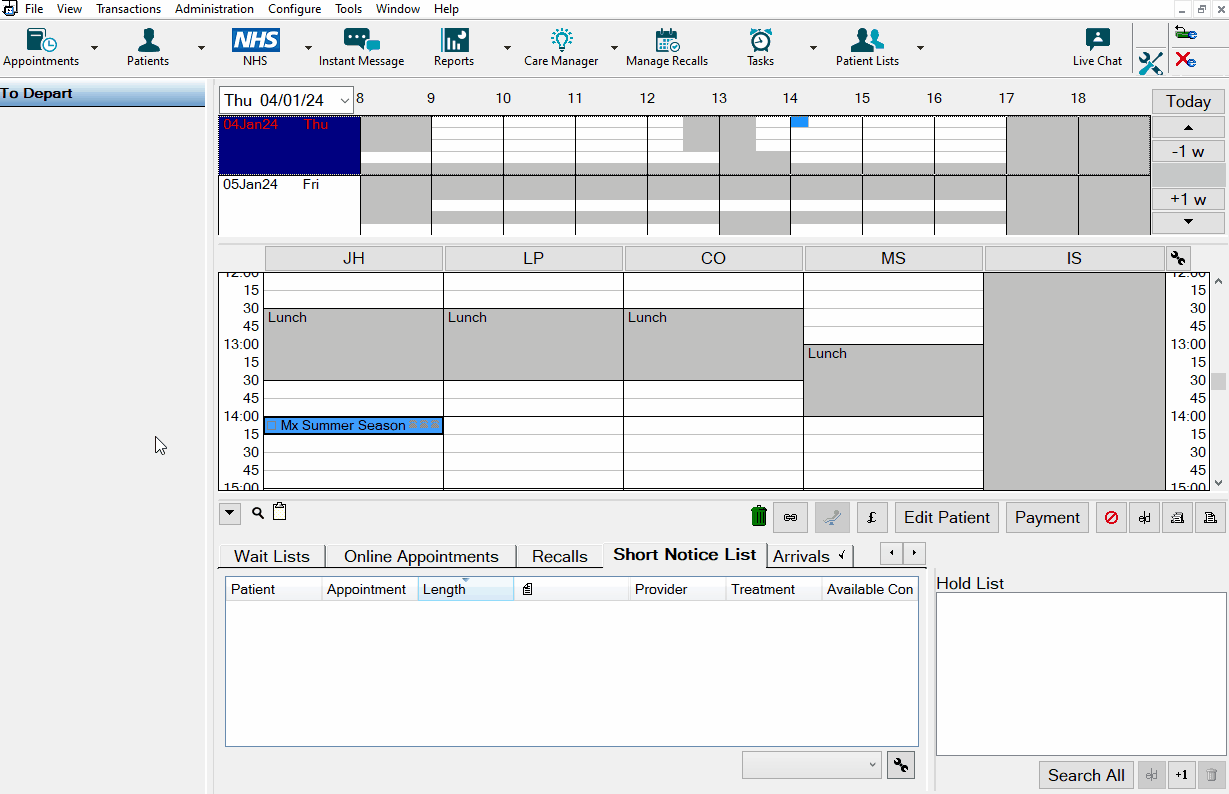Open the combo box below the Short Notice List
Viewport: 1229px width, 794px height.
coord(811,765)
